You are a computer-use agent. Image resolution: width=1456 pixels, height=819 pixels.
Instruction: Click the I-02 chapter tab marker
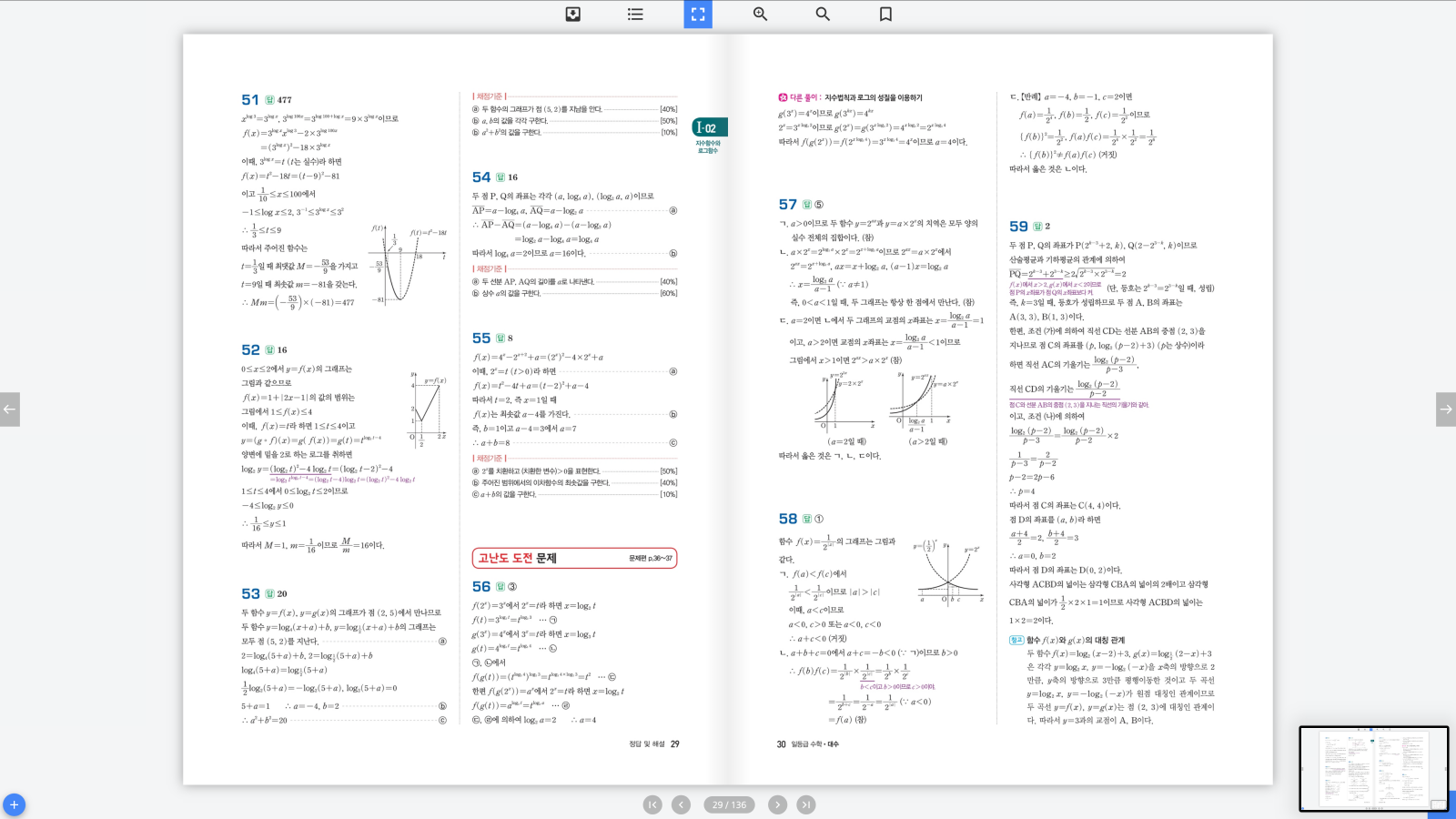pyautogui.click(x=708, y=128)
